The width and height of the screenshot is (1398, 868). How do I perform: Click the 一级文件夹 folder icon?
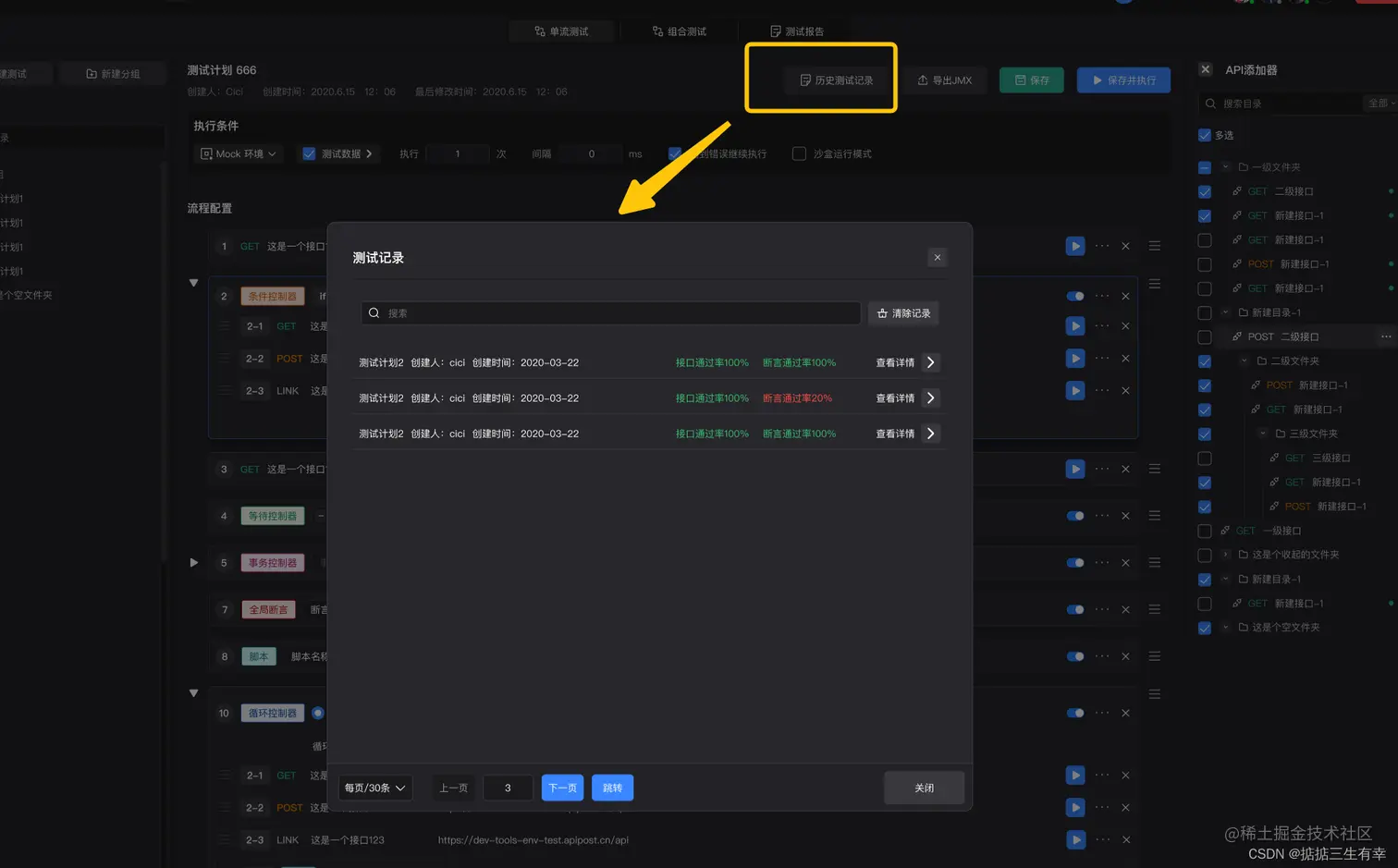click(x=1244, y=167)
